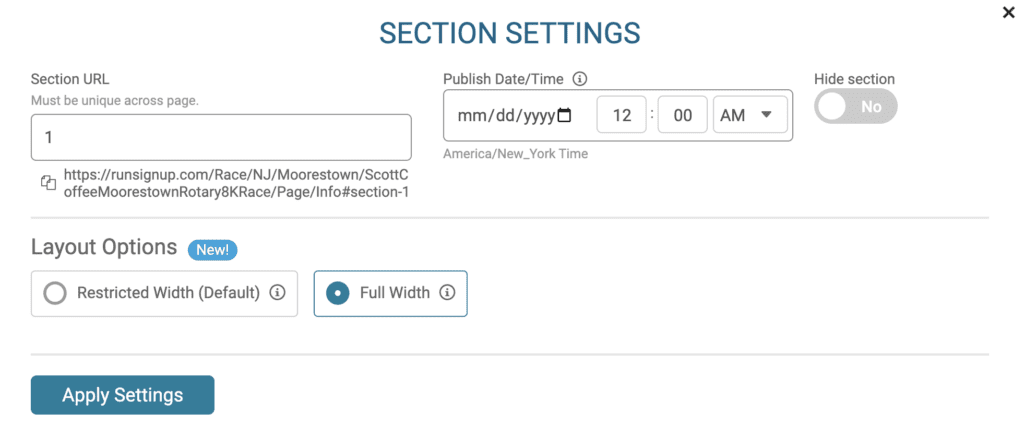Open the AM/PM dropdown
The height and width of the screenshot is (425, 1024).
[750, 115]
